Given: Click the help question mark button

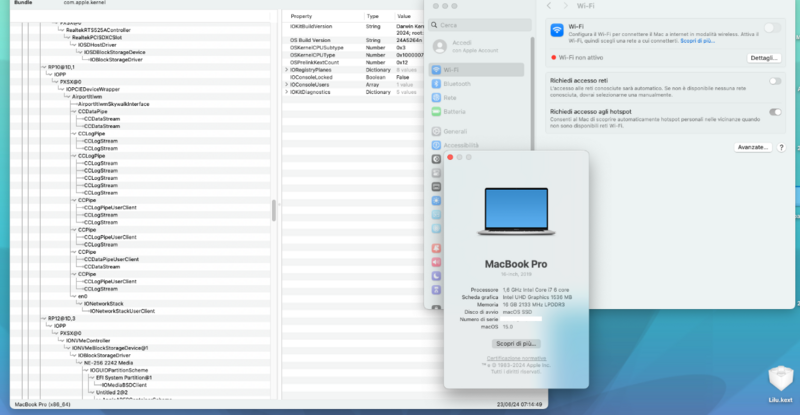Looking at the screenshot, I should pos(780,147).
